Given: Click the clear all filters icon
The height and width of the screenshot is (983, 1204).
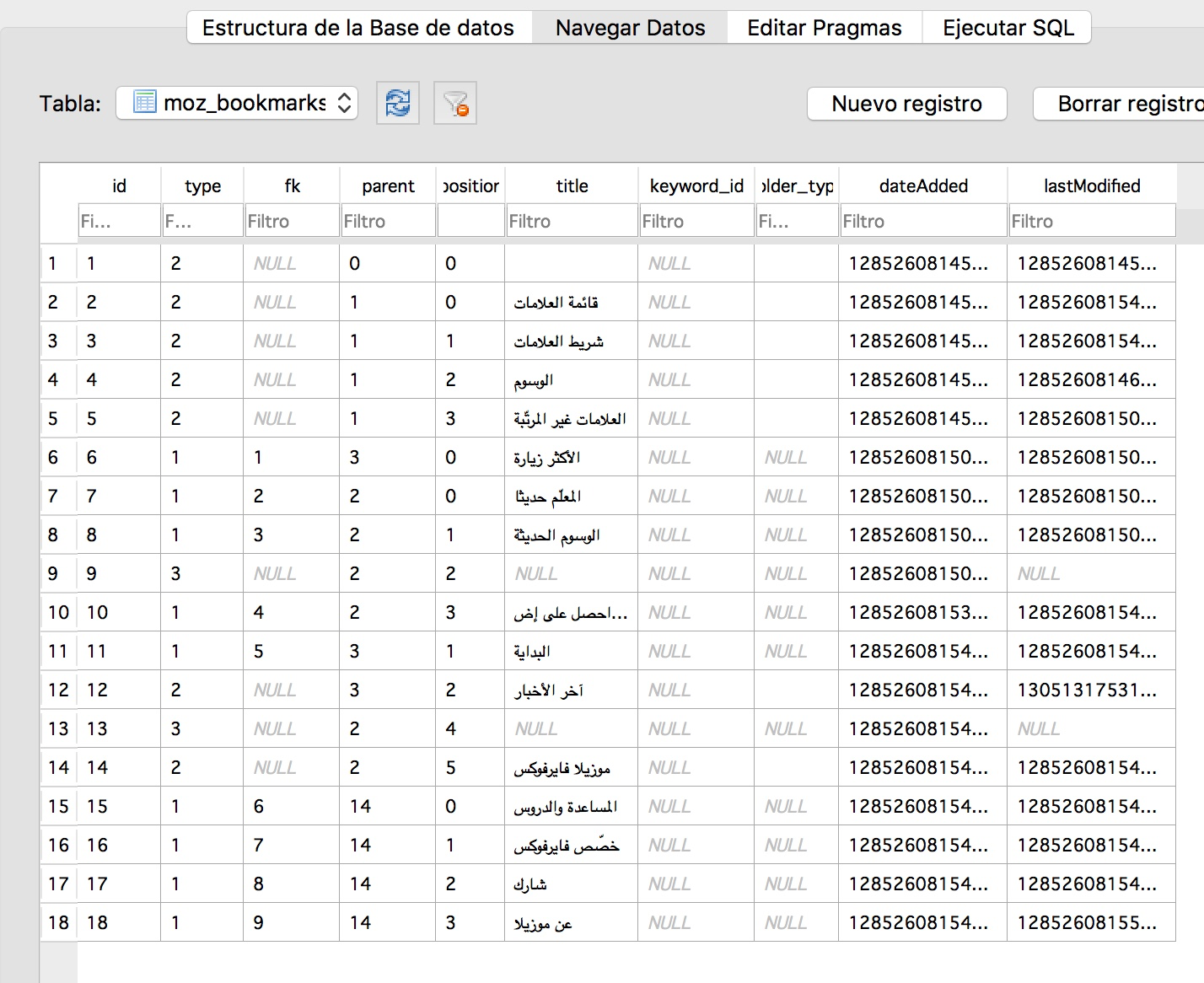Looking at the screenshot, I should 455,104.
